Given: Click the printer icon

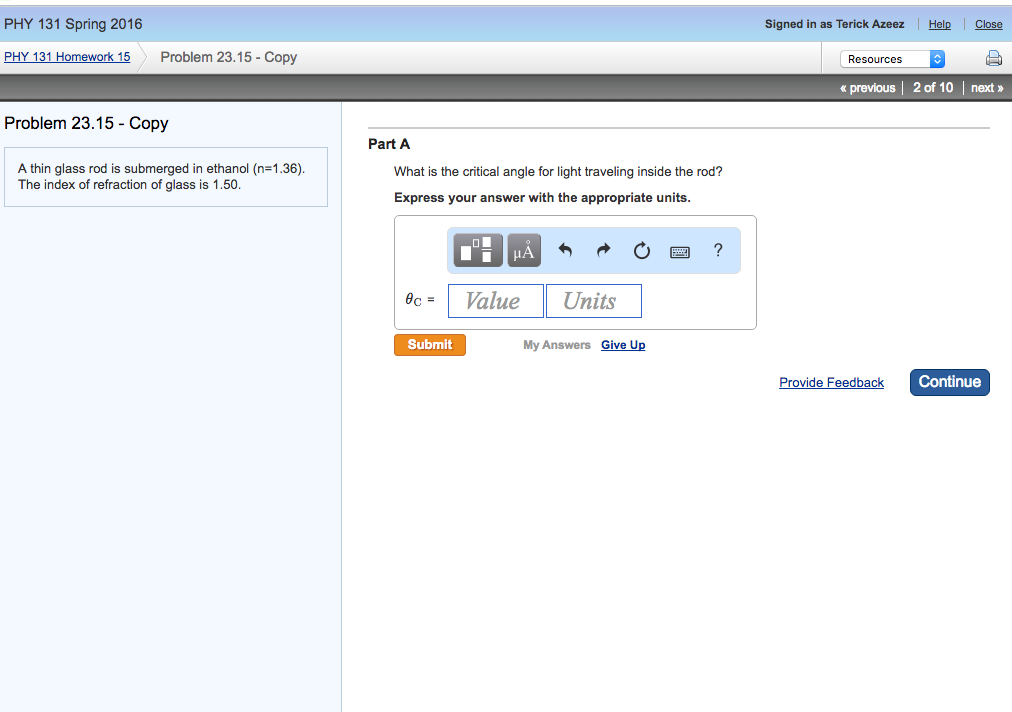Looking at the screenshot, I should coord(993,59).
